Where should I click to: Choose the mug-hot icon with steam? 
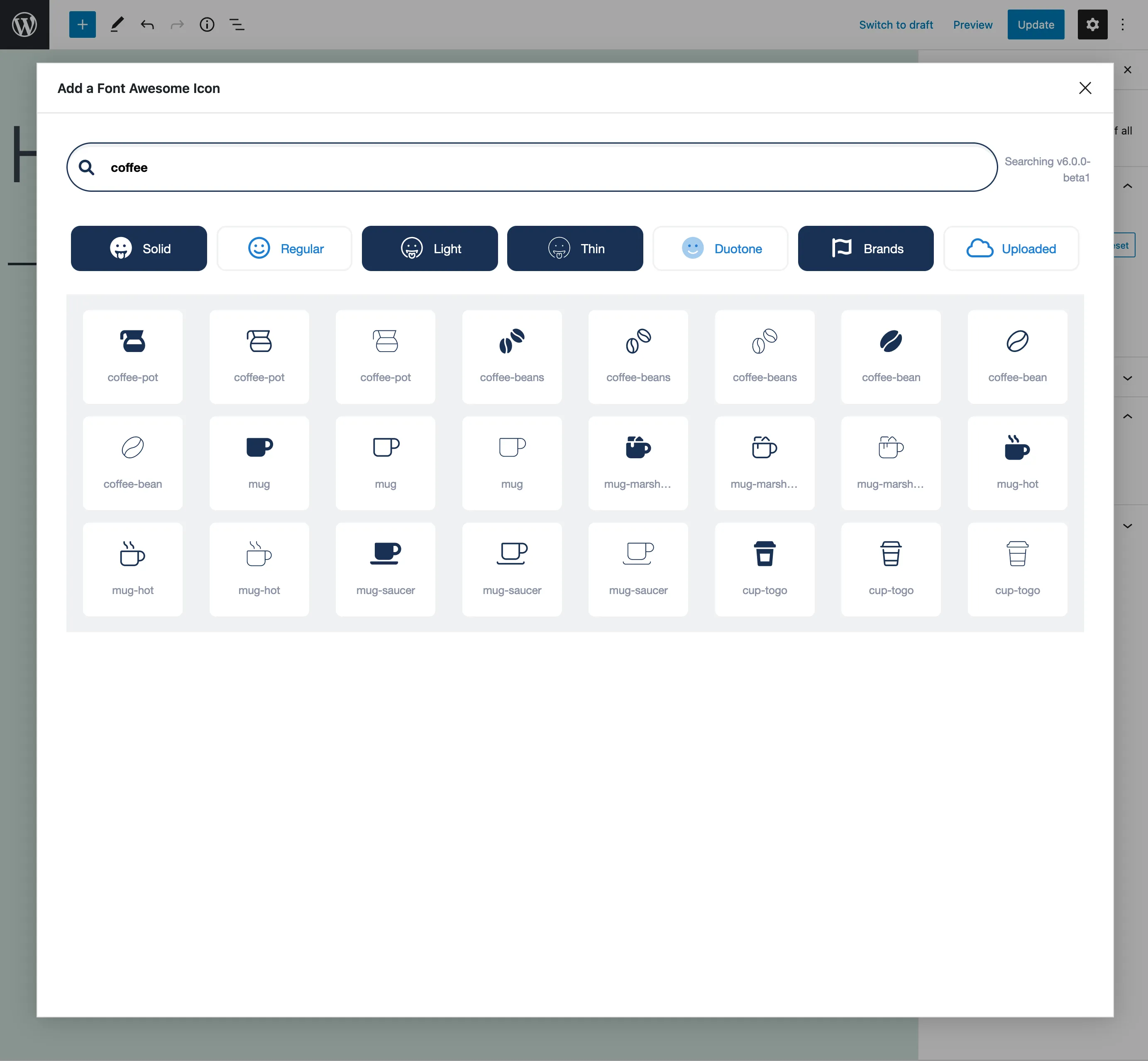point(1017,463)
